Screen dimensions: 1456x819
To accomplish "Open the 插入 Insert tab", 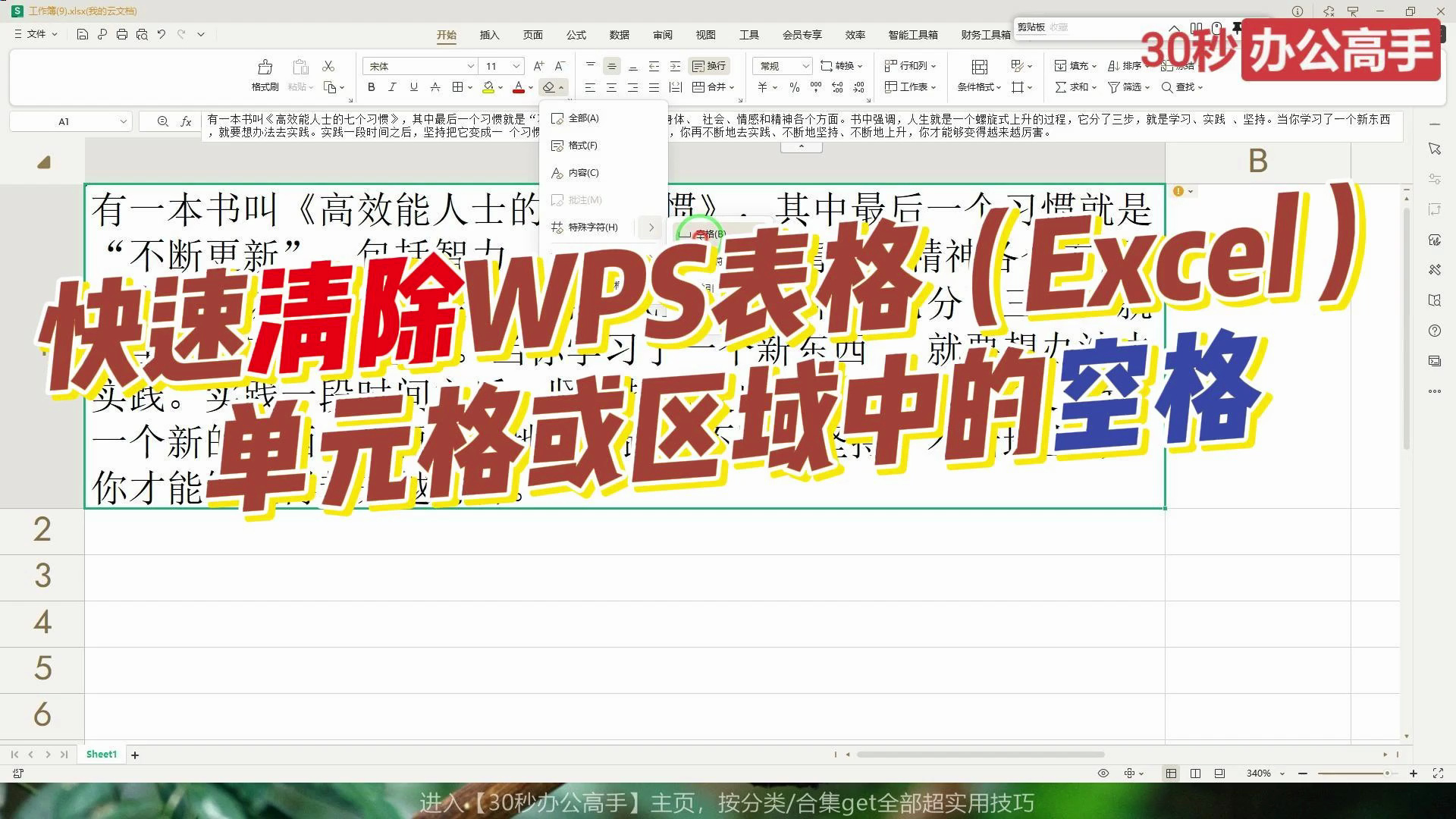I will pos(489,35).
